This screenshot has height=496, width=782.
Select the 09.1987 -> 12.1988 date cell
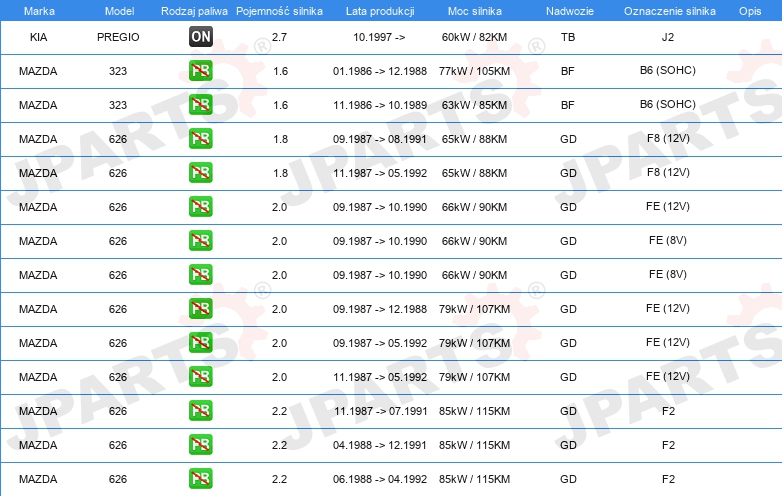click(x=380, y=309)
